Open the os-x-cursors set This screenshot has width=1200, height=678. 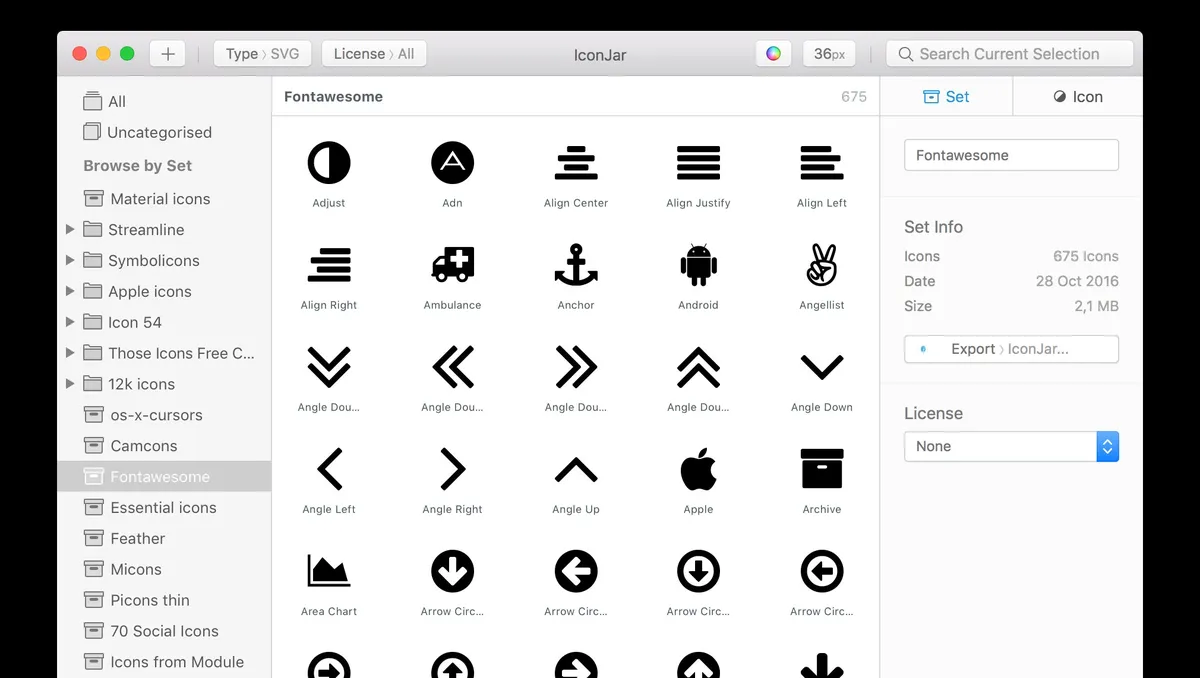[x=164, y=415]
